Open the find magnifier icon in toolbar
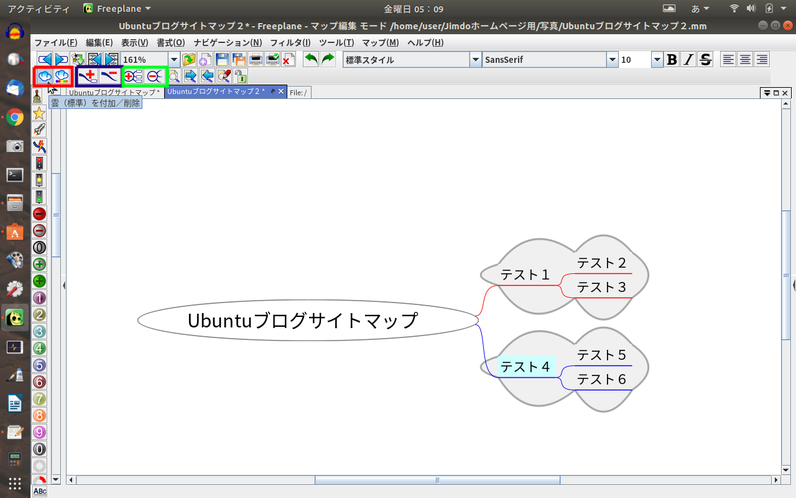Screen dimensions: 796x498 click(x=174, y=77)
